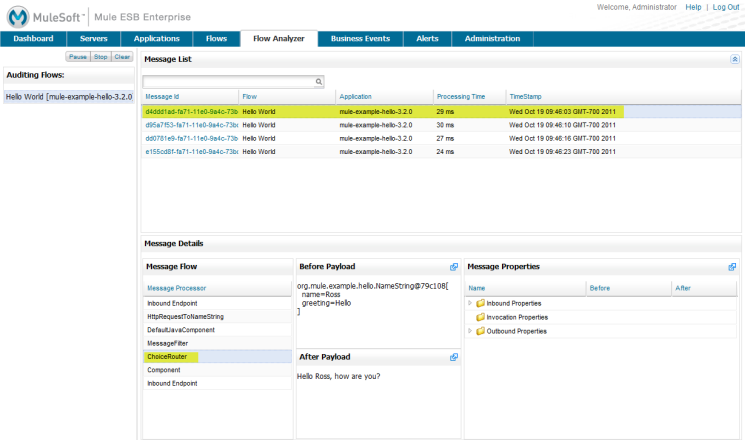Click the Inbound Properties folder icon
The width and height of the screenshot is (745, 440).
481,303
